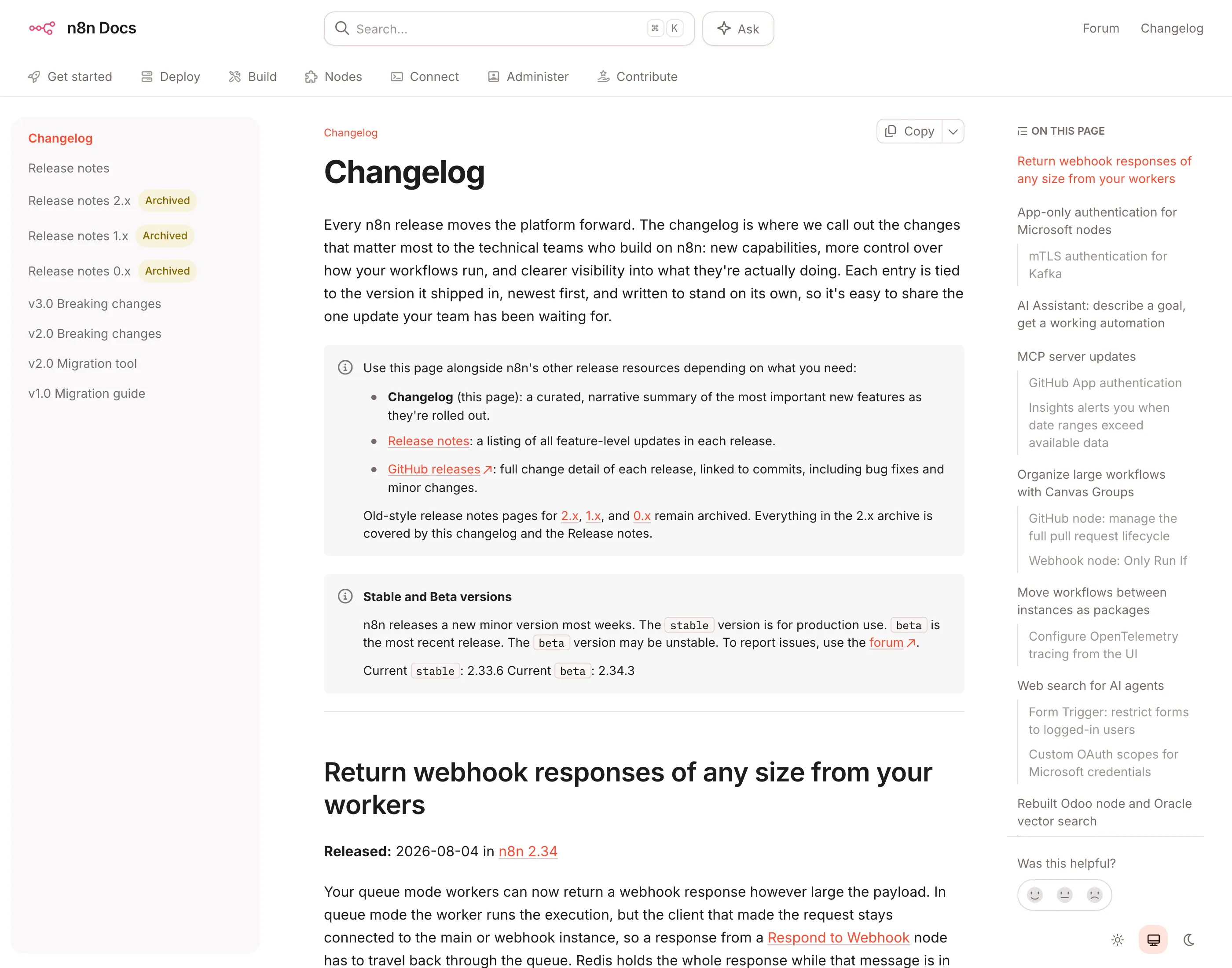
Task: Jump to Web search for AI agents
Action: pyautogui.click(x=1090, y=686)
